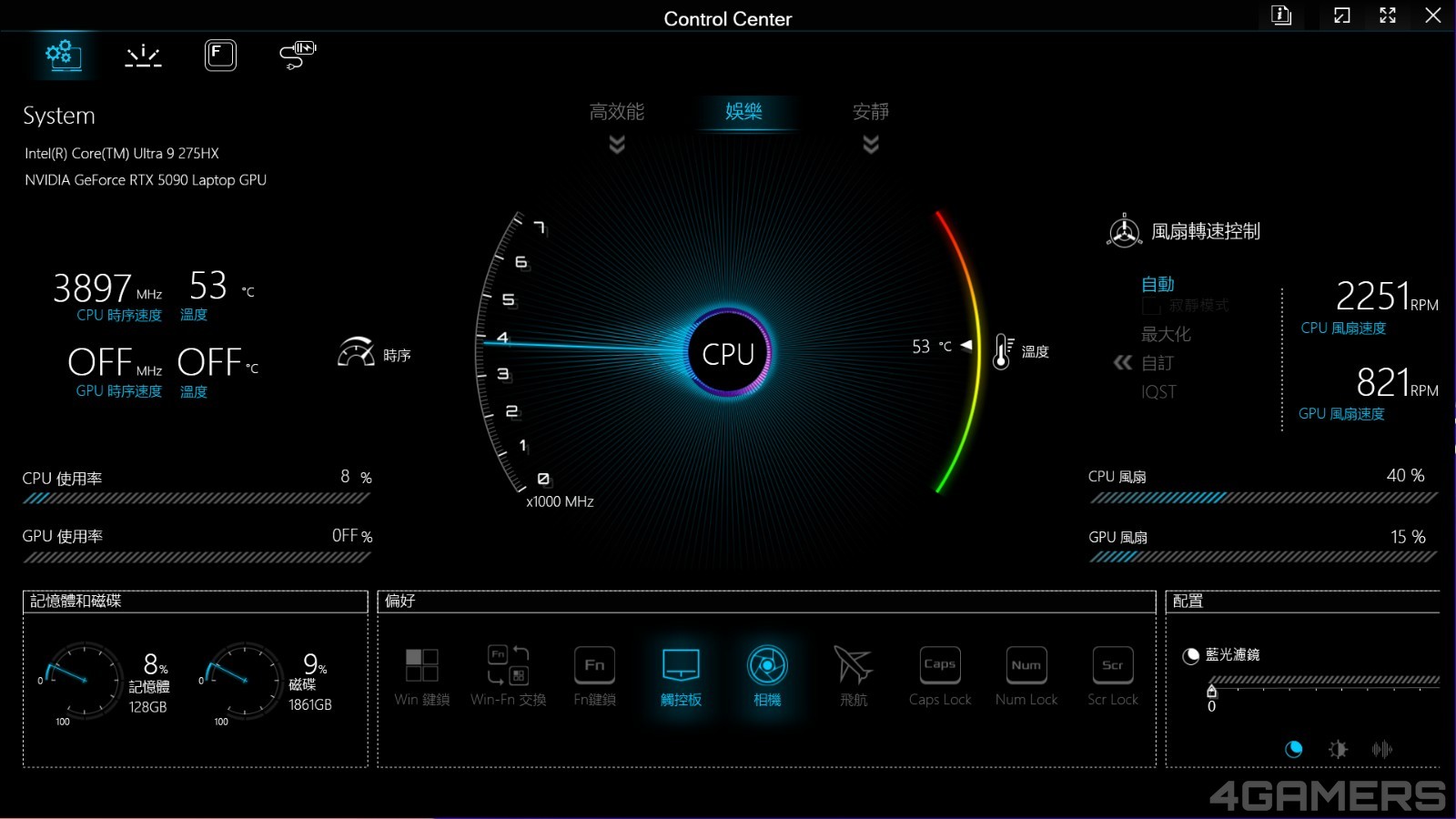Select the blue light filter configuration icon
This screenshot has width=1456, height=819.
point(1293,749)
